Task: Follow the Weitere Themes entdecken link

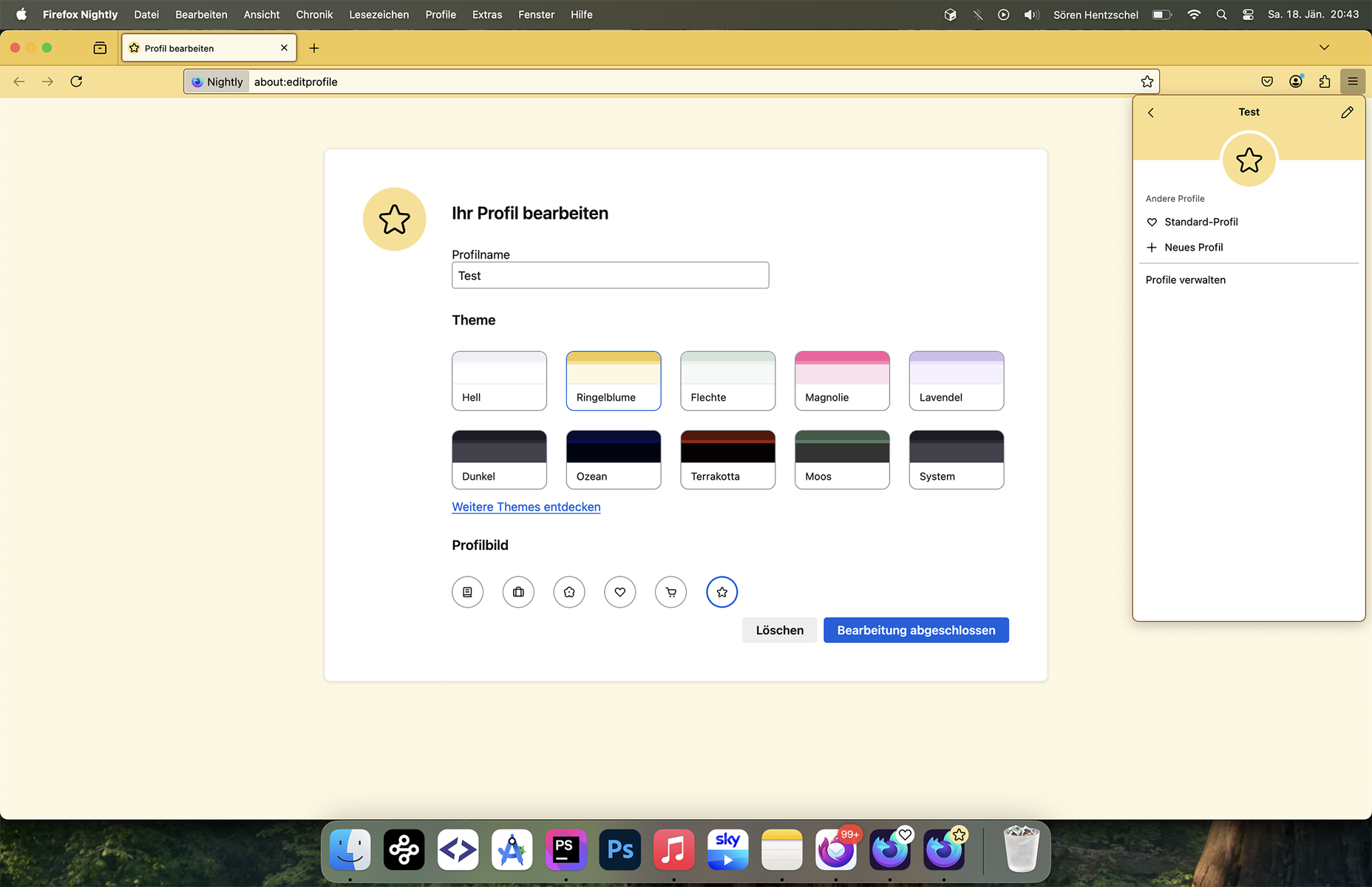Action: [526, 507]
